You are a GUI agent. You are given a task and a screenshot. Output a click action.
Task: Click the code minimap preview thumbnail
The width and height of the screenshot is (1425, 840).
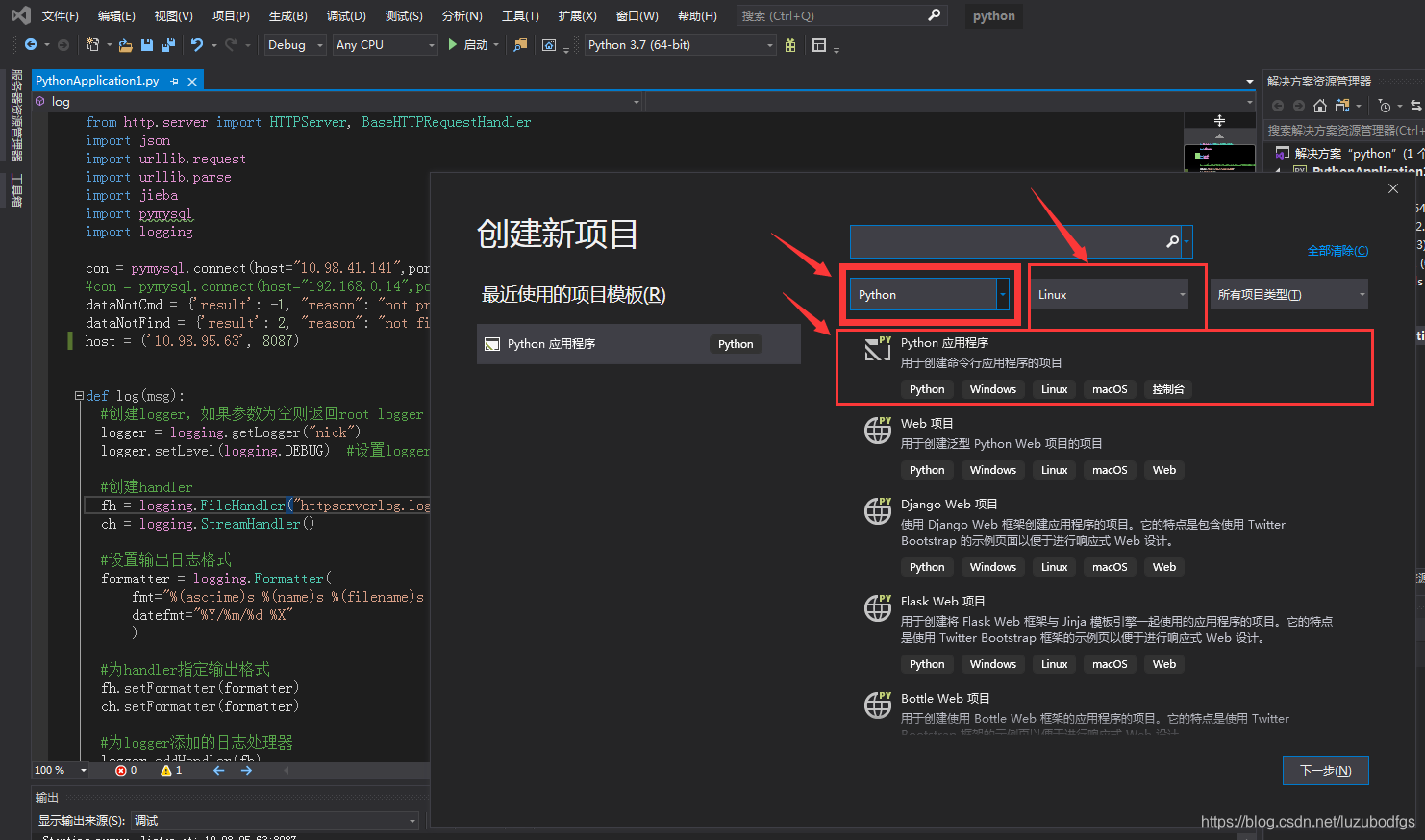click(x=1219, y=158)
